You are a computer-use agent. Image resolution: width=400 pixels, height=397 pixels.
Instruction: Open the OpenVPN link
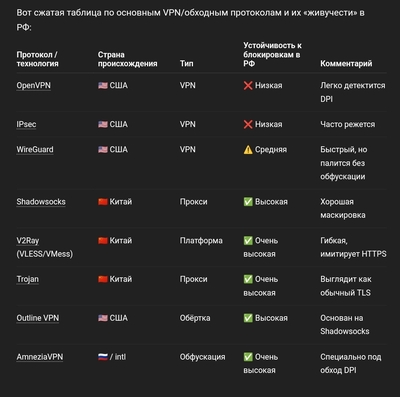point(34,86)
